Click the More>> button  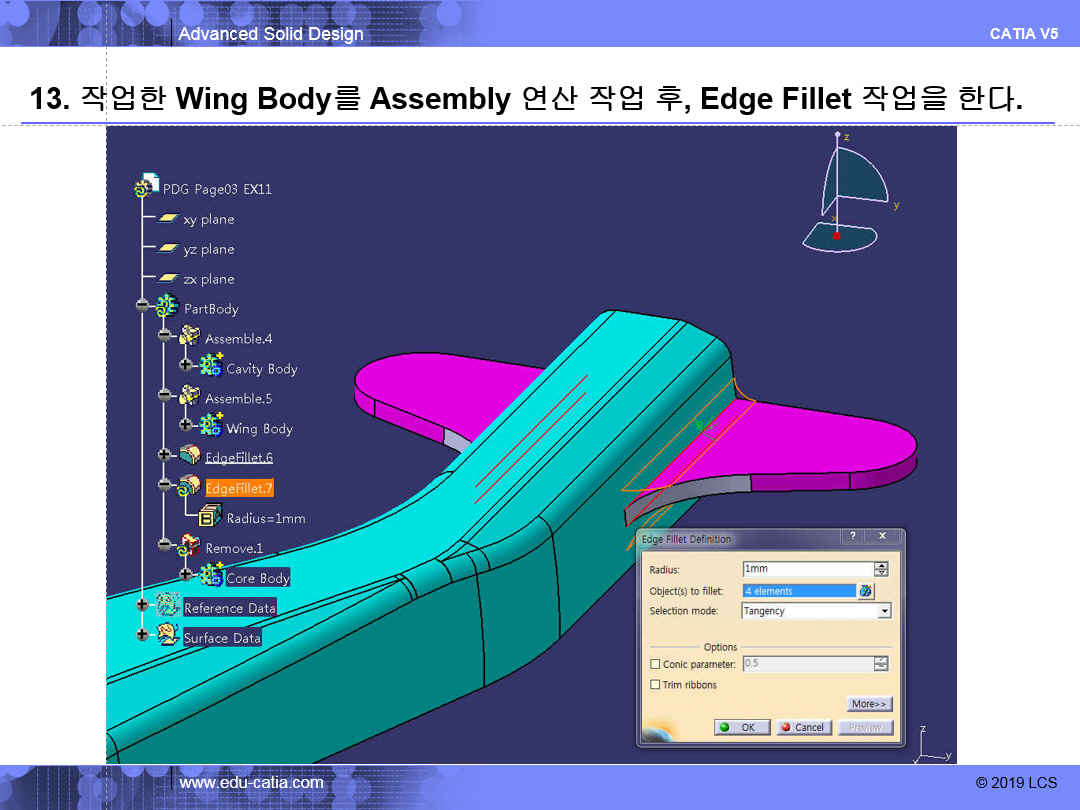[869, 704]
